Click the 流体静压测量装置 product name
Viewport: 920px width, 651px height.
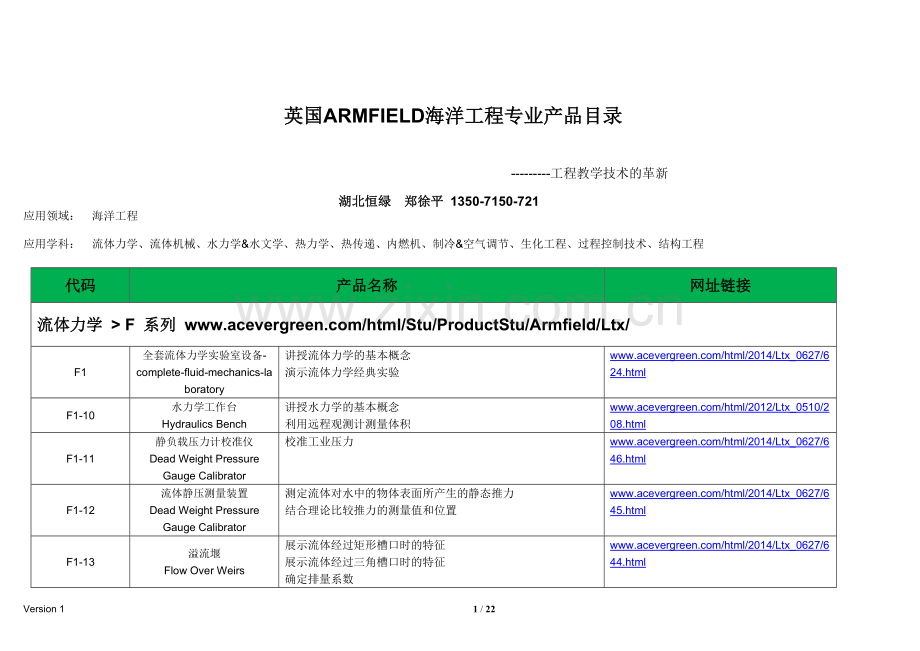click(204, 493)
